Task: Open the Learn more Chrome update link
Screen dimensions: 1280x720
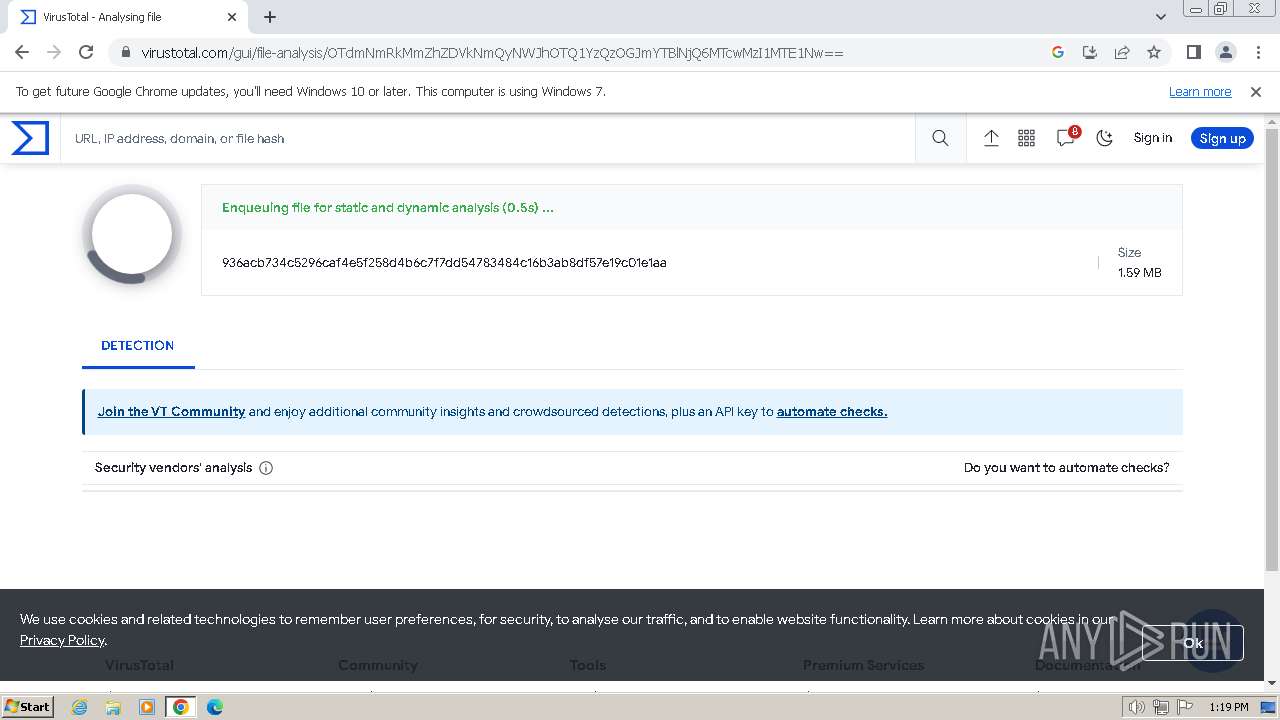Action: [1200, 91]
